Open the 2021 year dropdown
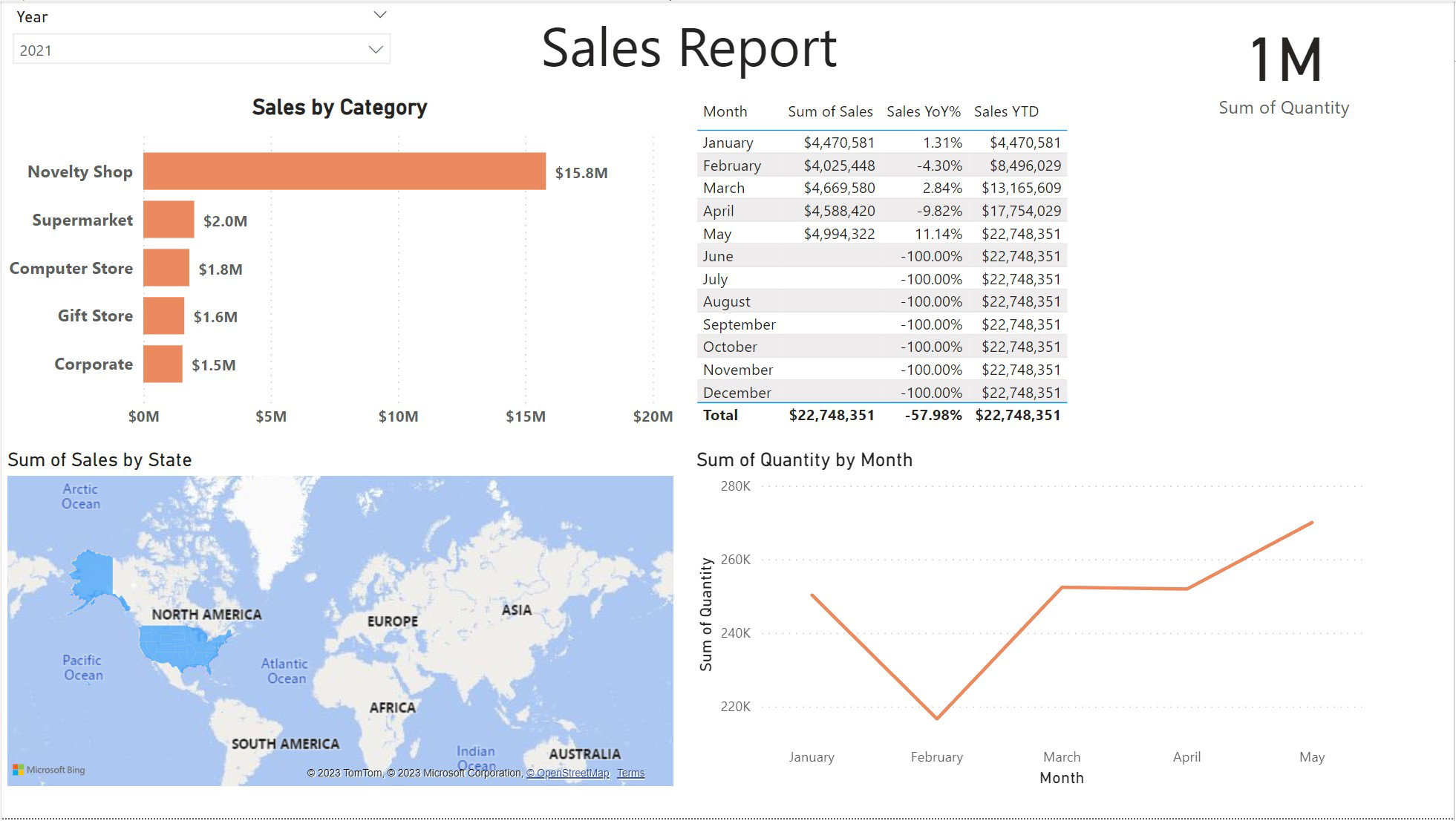1456x821 pixels. tap(201, 50)
